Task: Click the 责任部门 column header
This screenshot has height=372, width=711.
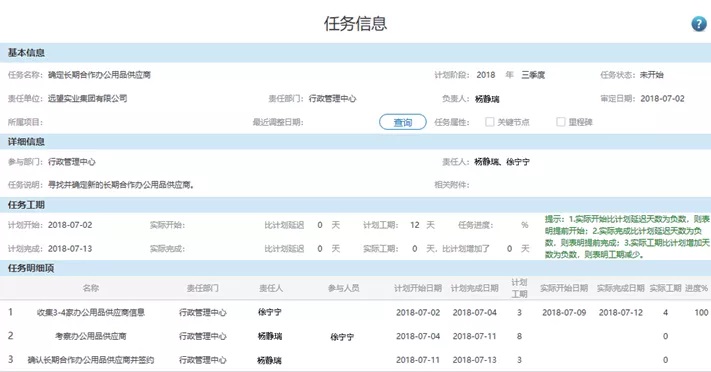Action: [203, 288]
